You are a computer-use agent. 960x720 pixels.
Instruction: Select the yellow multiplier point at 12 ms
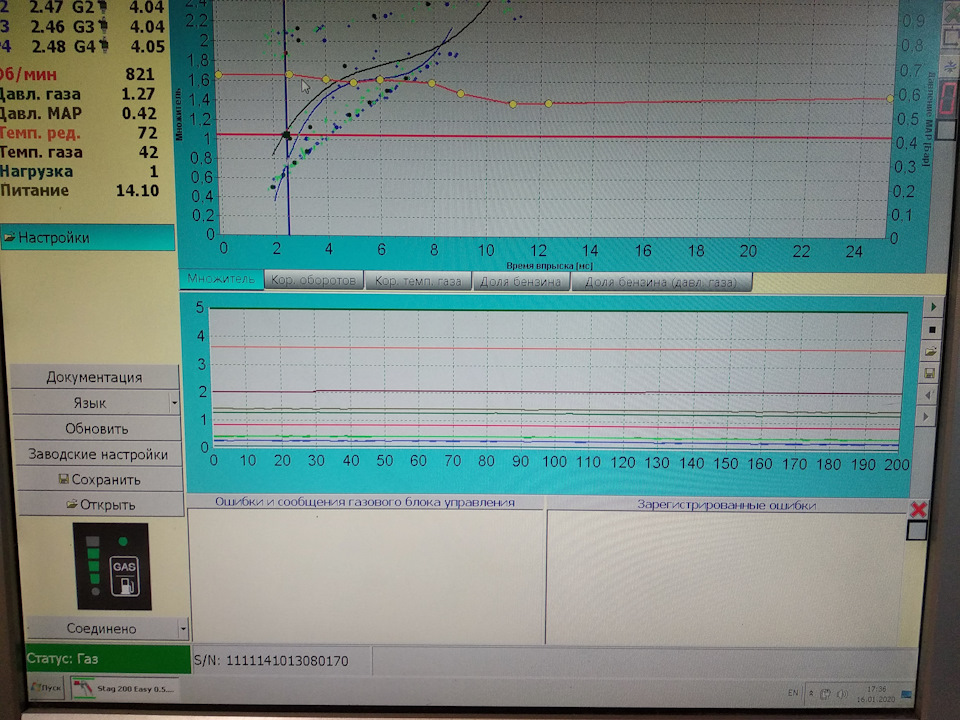[549, 103]
